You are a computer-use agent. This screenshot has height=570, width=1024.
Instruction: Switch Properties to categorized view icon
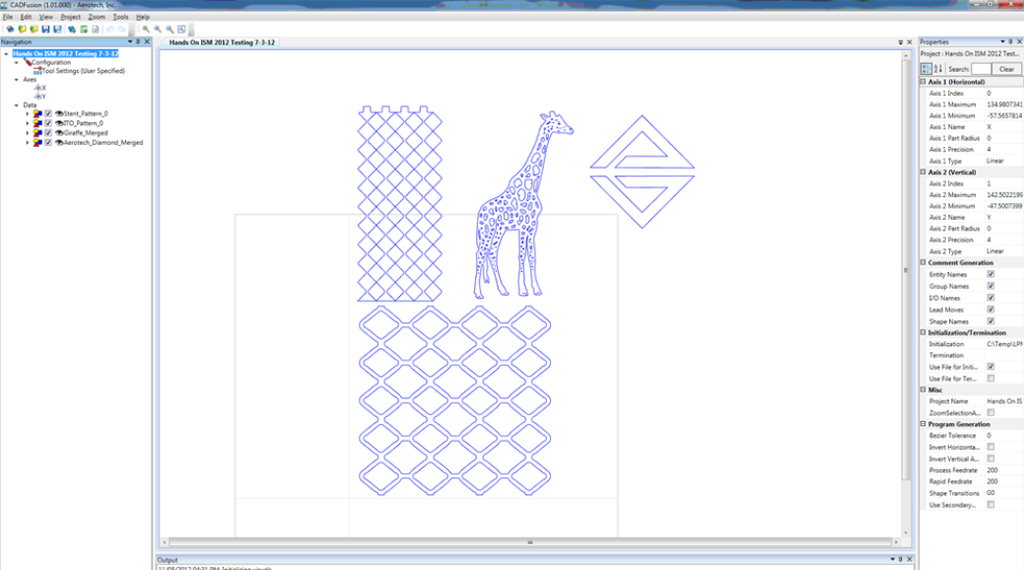click(x=926, y=69)
